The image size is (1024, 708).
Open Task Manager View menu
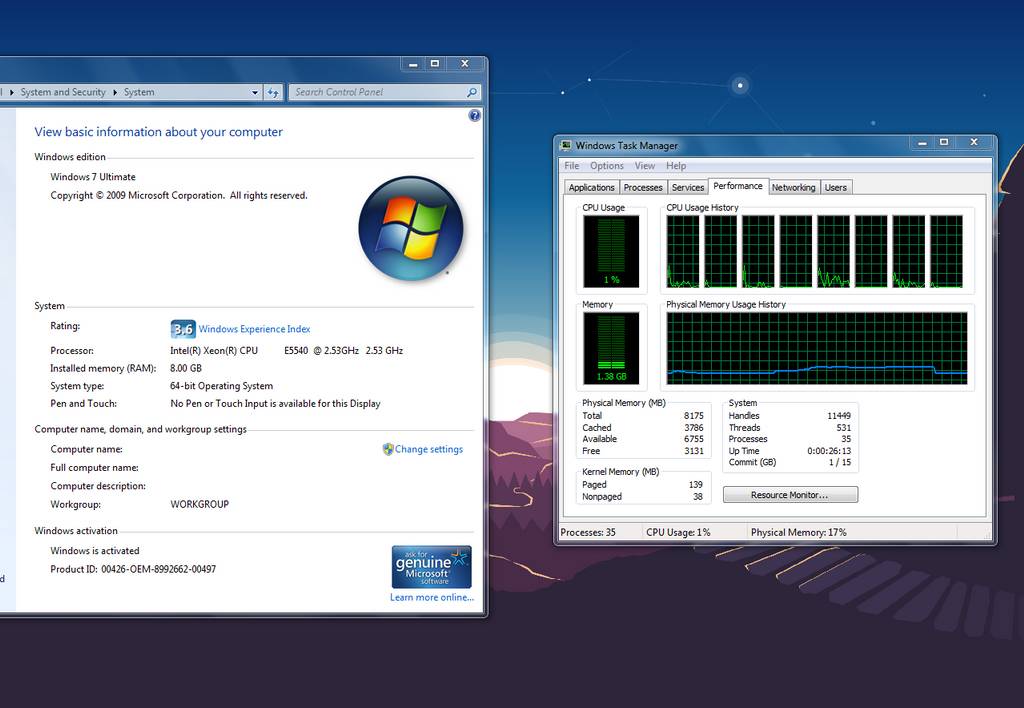[645, 166]
